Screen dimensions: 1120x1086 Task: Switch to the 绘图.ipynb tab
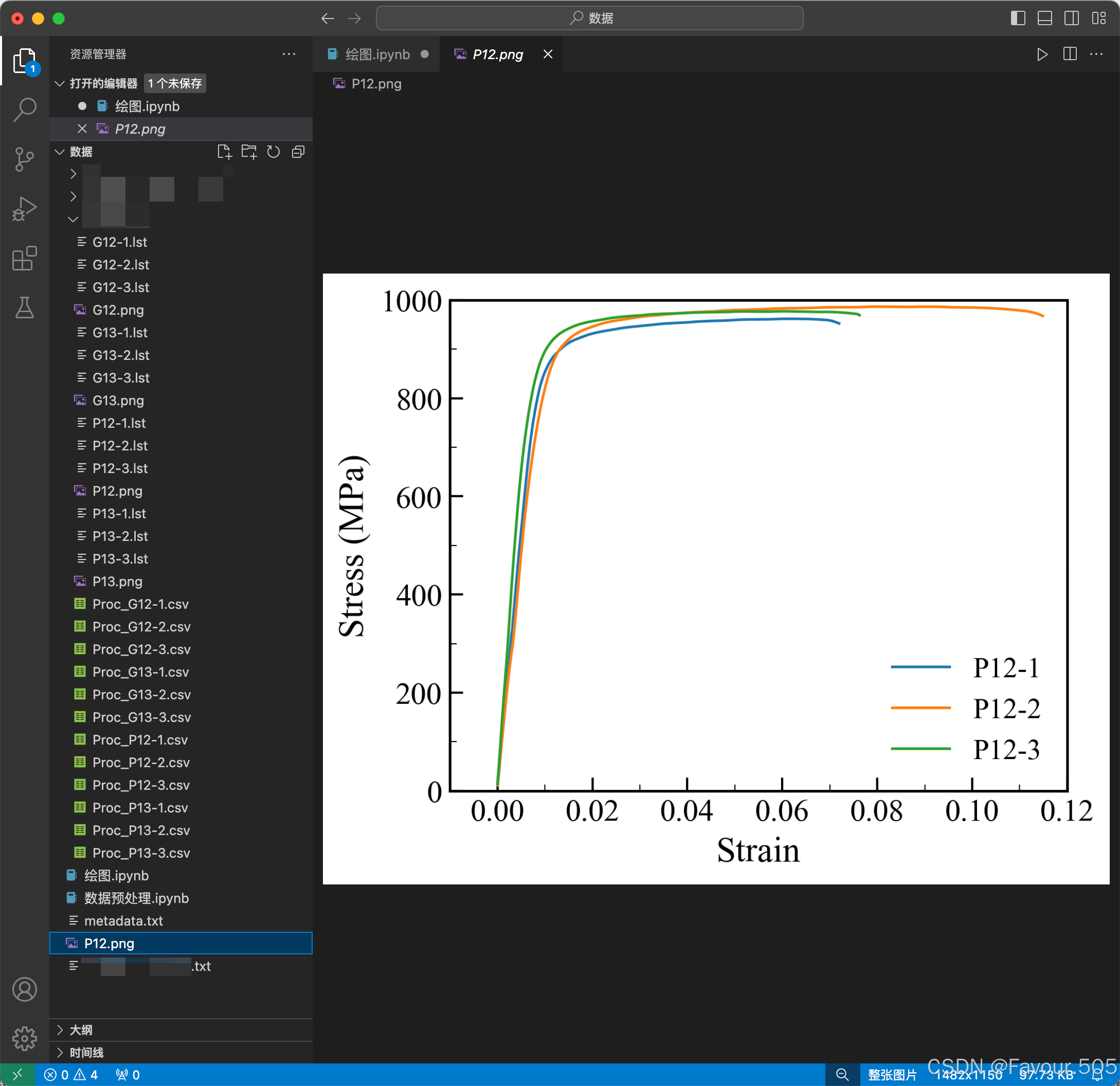coord(376,55)
